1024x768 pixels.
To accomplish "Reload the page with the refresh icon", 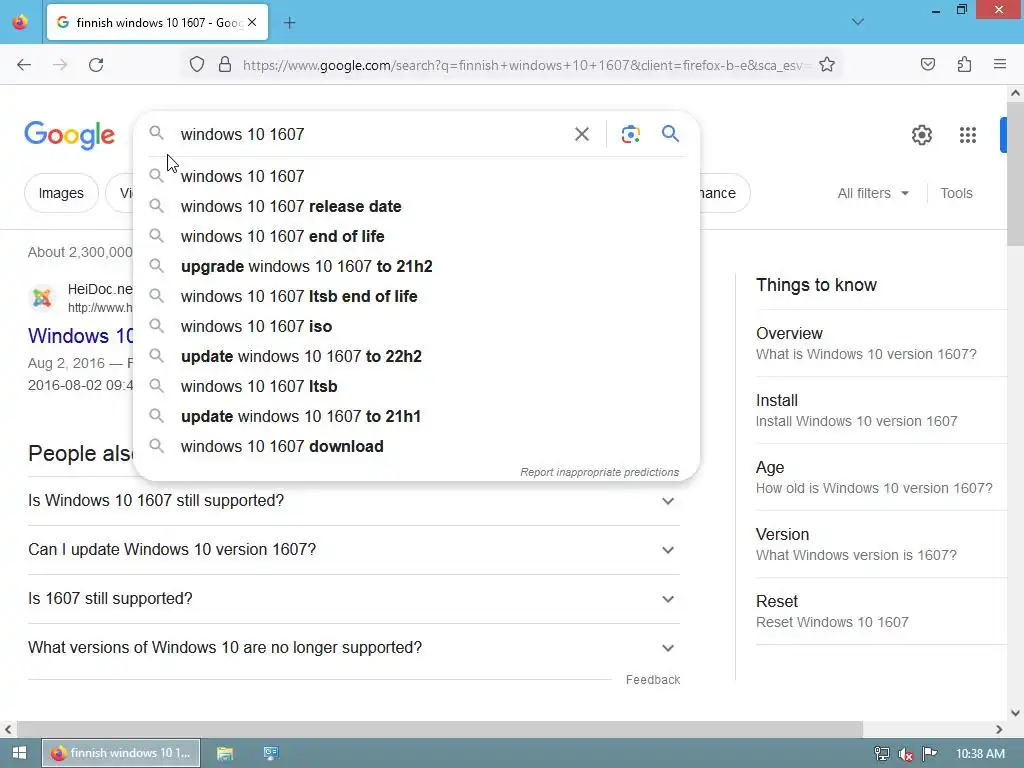I will (x=96, y=65).
